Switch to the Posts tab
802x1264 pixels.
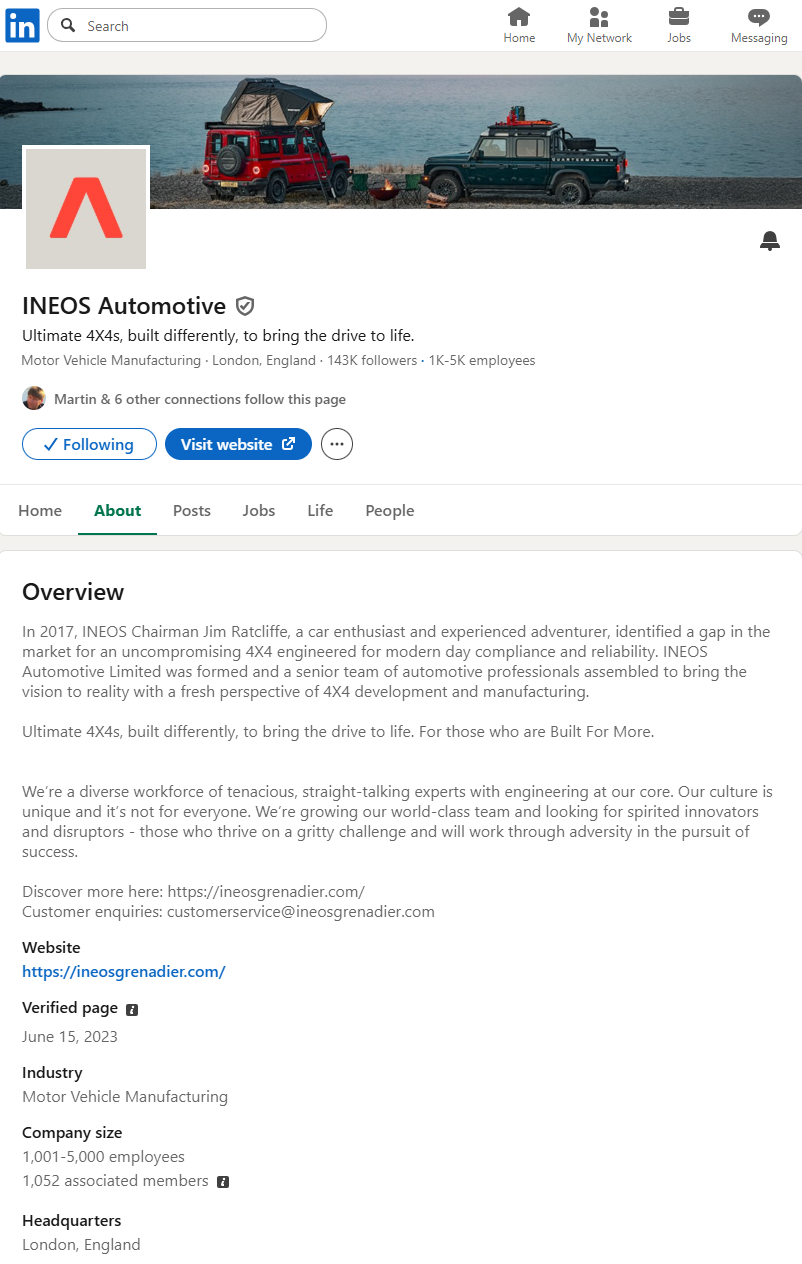click(192, 510)
